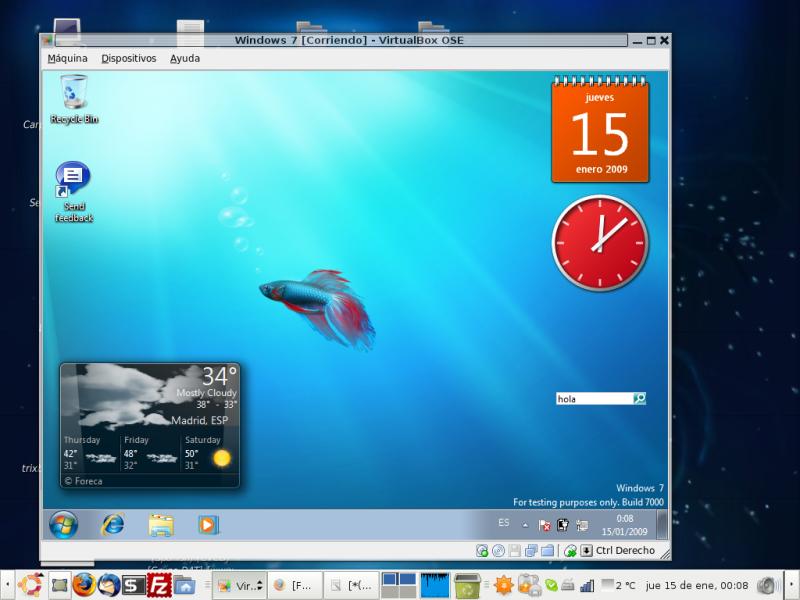Open the Recycle Bin desktop icon

pyautogui.click(x=74, y=99)
